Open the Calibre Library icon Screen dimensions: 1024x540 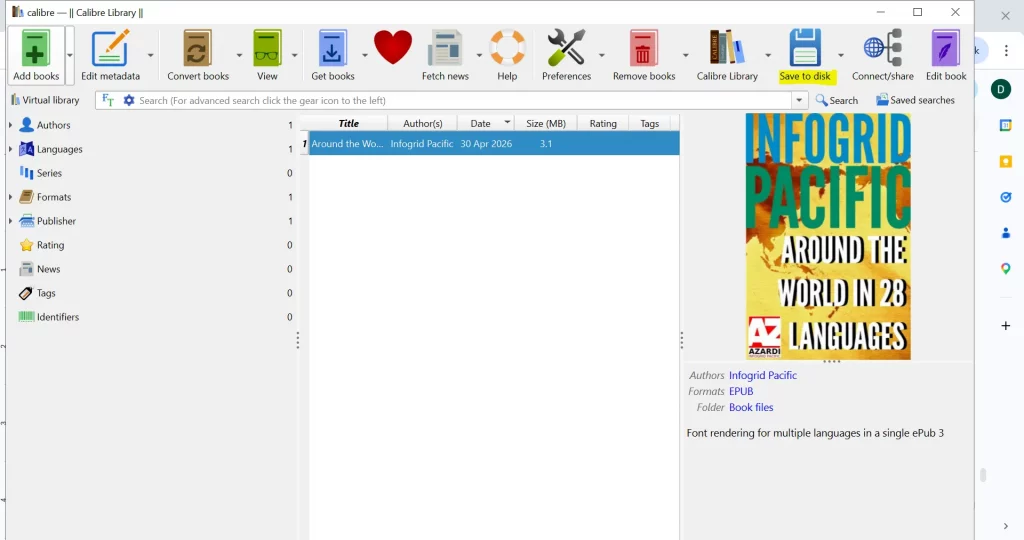726,48
